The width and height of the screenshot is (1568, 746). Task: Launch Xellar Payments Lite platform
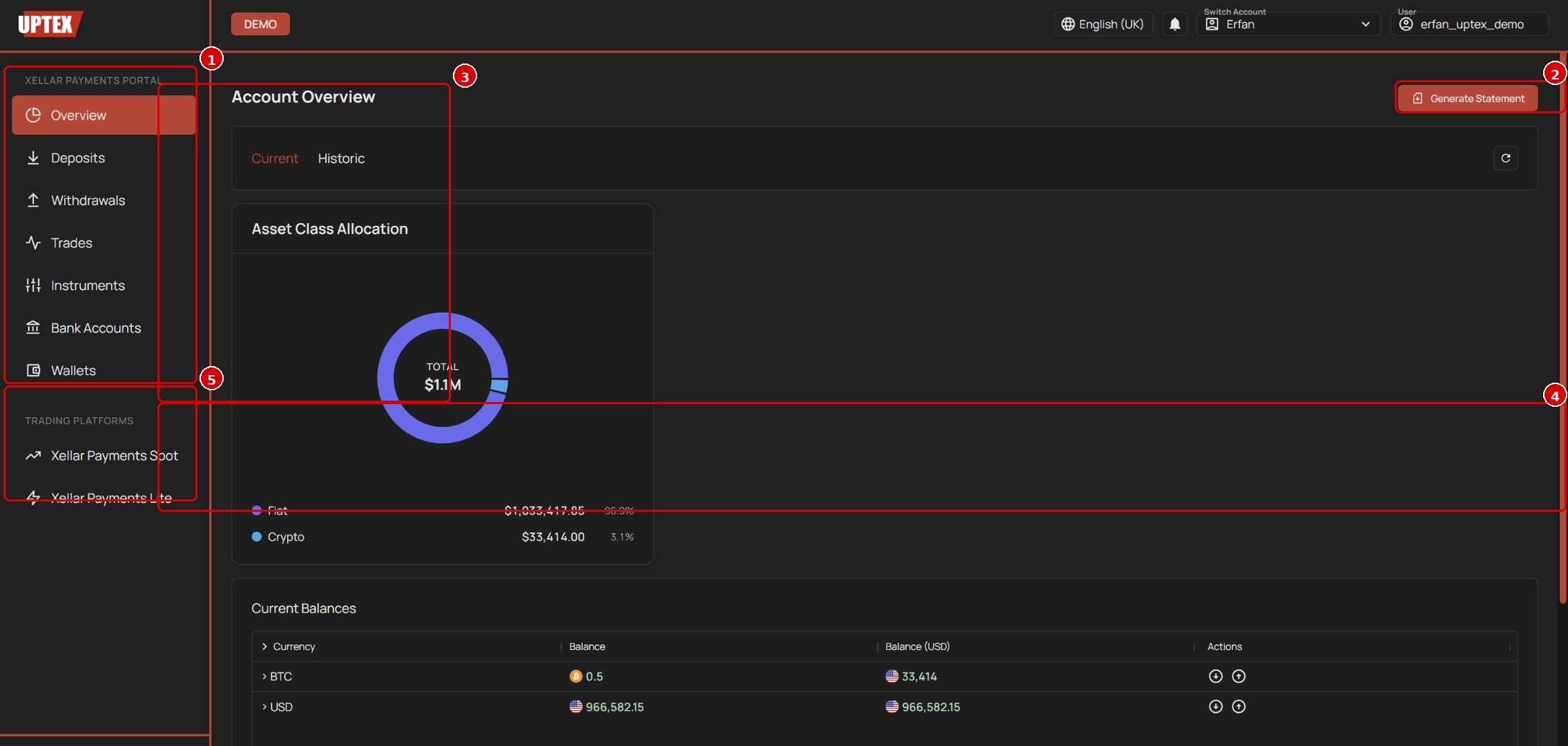tap(104, 498)
